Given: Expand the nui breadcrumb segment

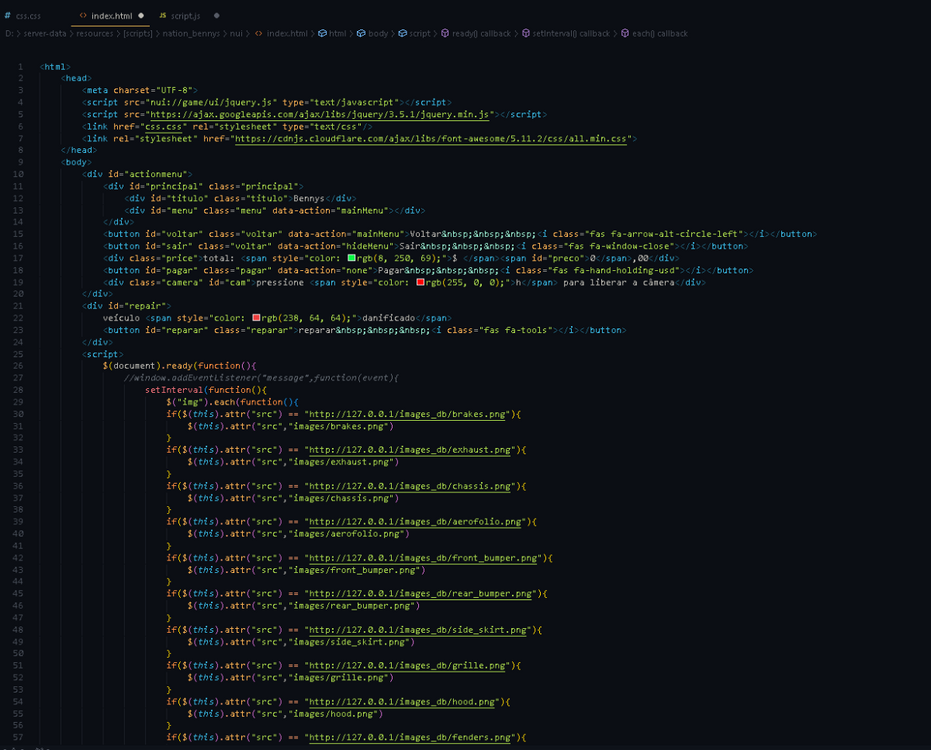Looking at the screenshot, I should (238, 34).
